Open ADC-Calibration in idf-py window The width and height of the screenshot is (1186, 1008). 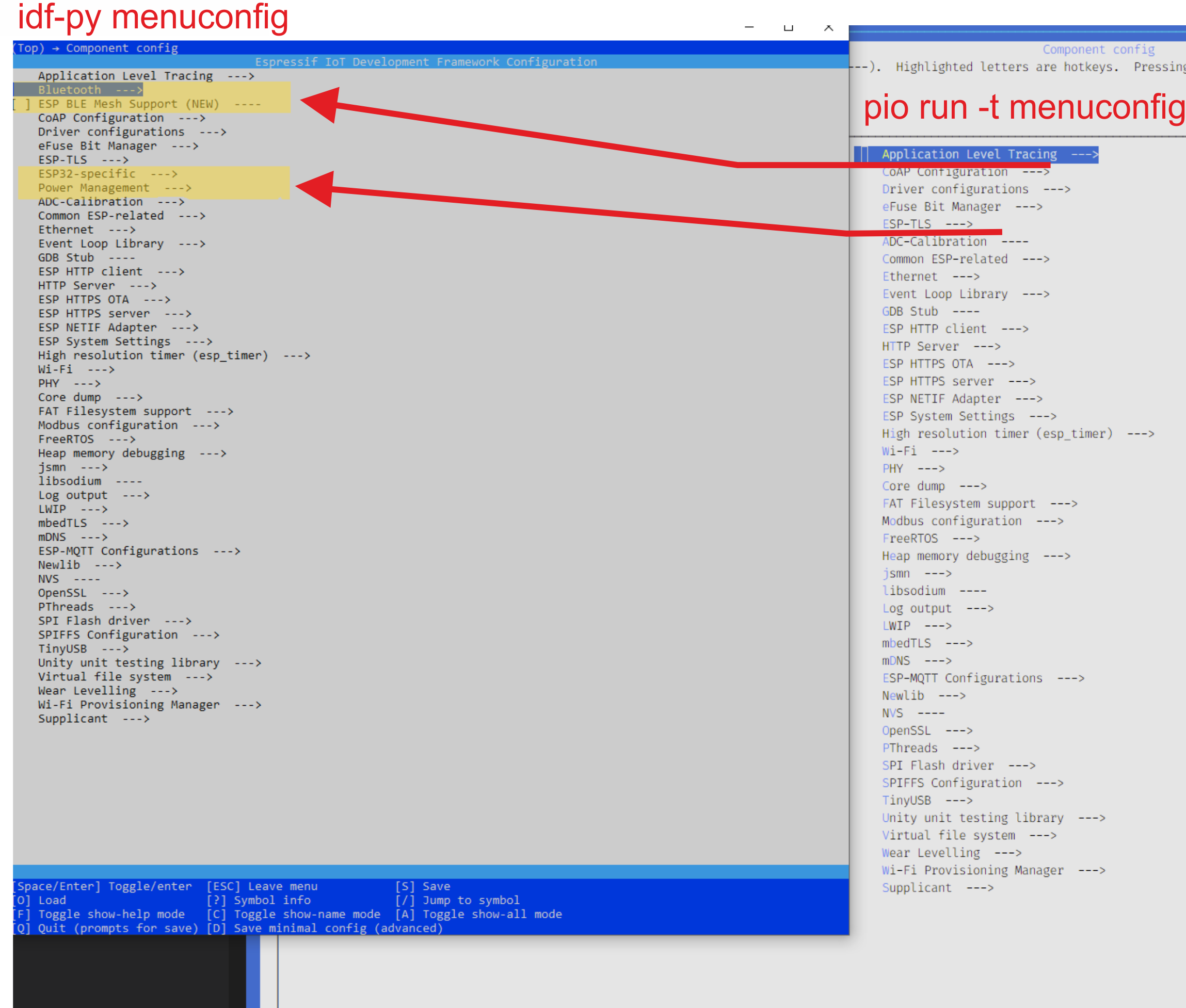pyautogui.click(x=111, y=202)
